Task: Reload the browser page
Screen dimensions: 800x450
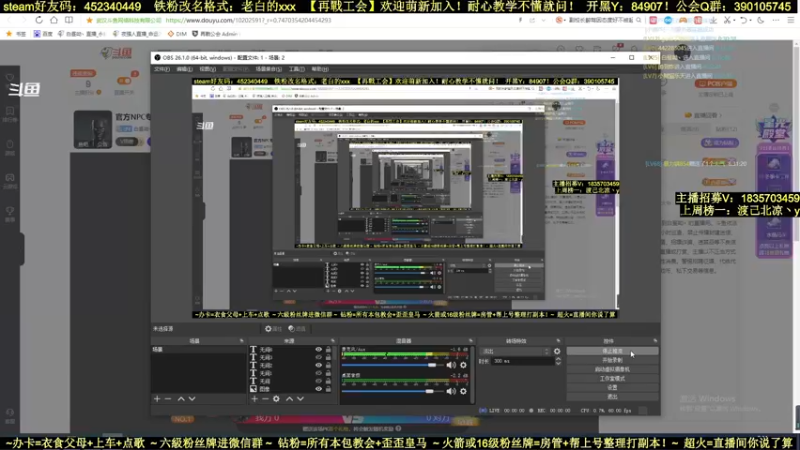Action: (x=39, y=20)
